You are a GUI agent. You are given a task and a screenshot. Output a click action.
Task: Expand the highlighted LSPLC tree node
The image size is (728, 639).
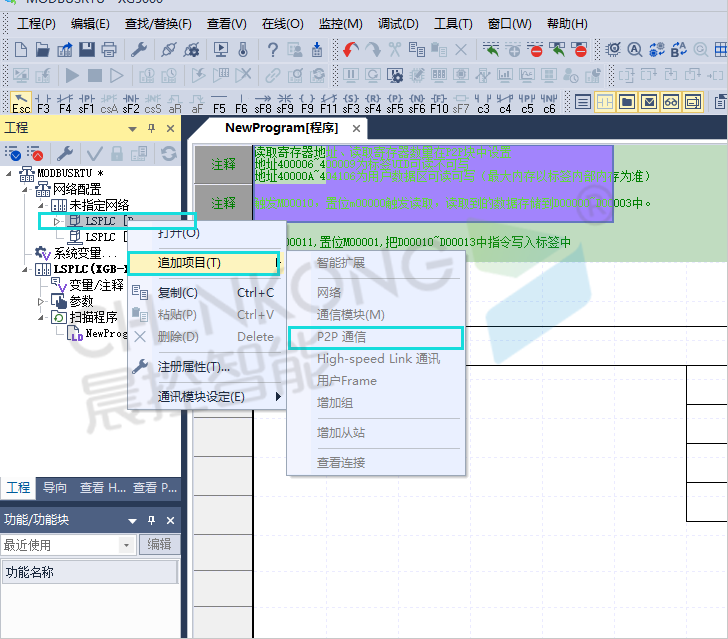56,221
